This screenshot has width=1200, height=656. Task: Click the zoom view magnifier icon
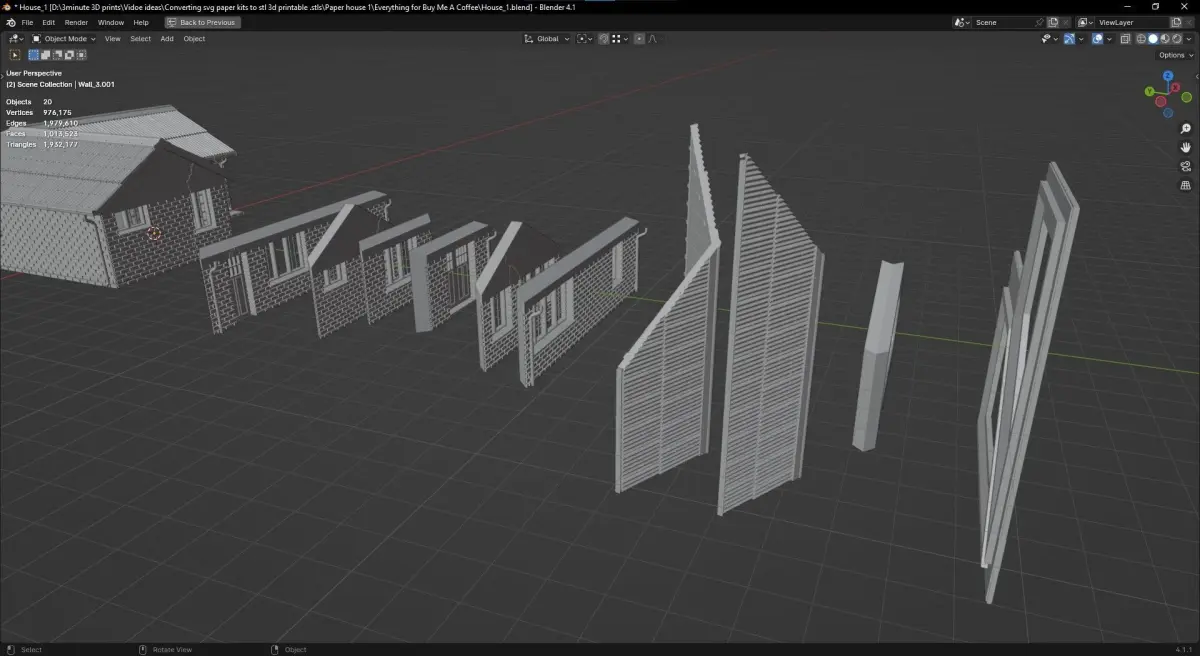[x=1186, y=129]
